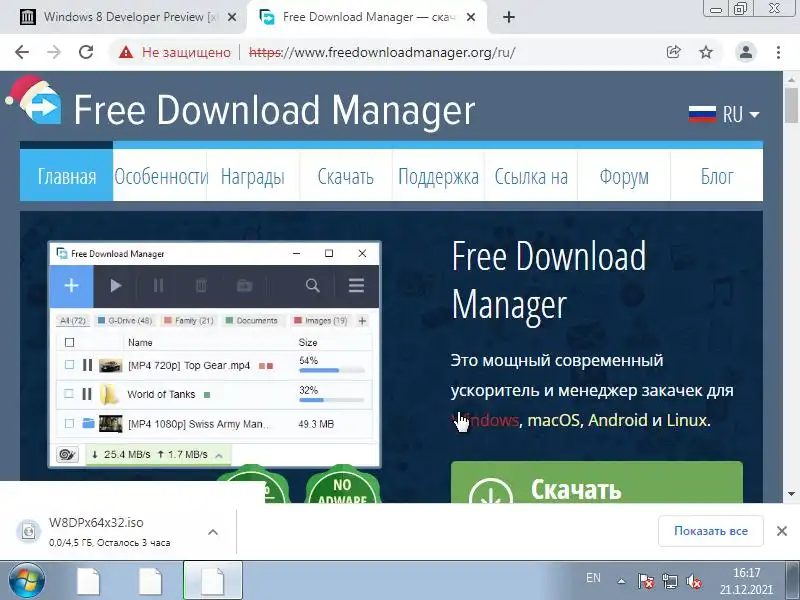
Task: Open the 'Не защищено' security warning
Action: tap(174, 52)
